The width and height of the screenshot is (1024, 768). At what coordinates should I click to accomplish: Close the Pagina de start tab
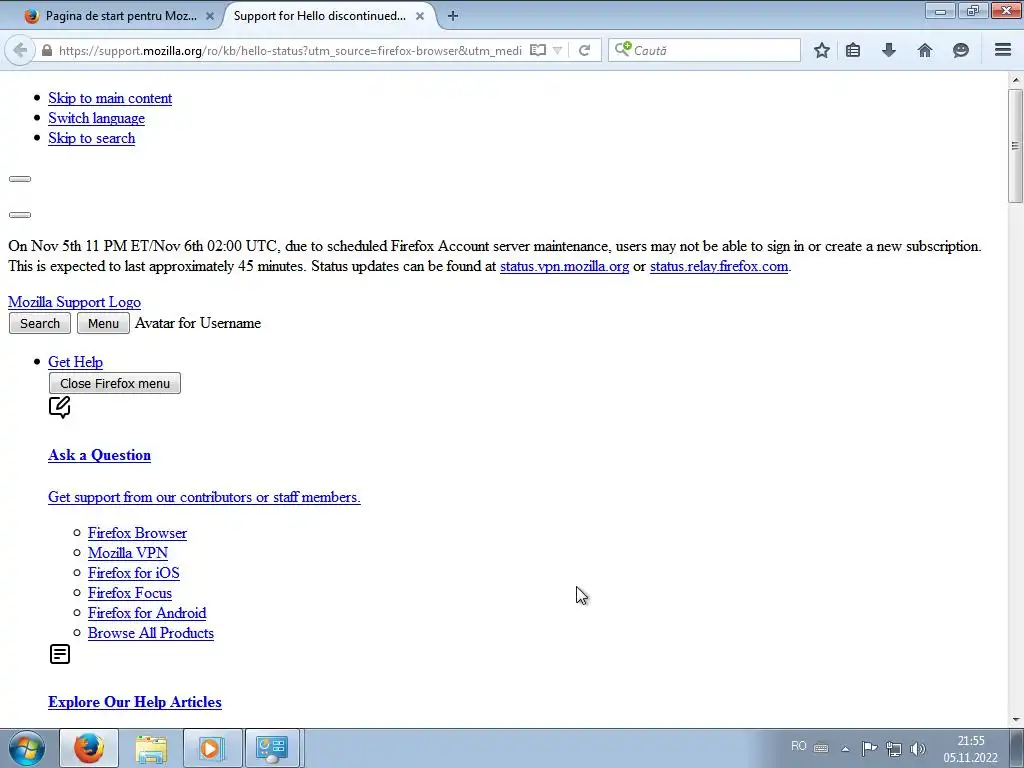[x=210, y=16]
